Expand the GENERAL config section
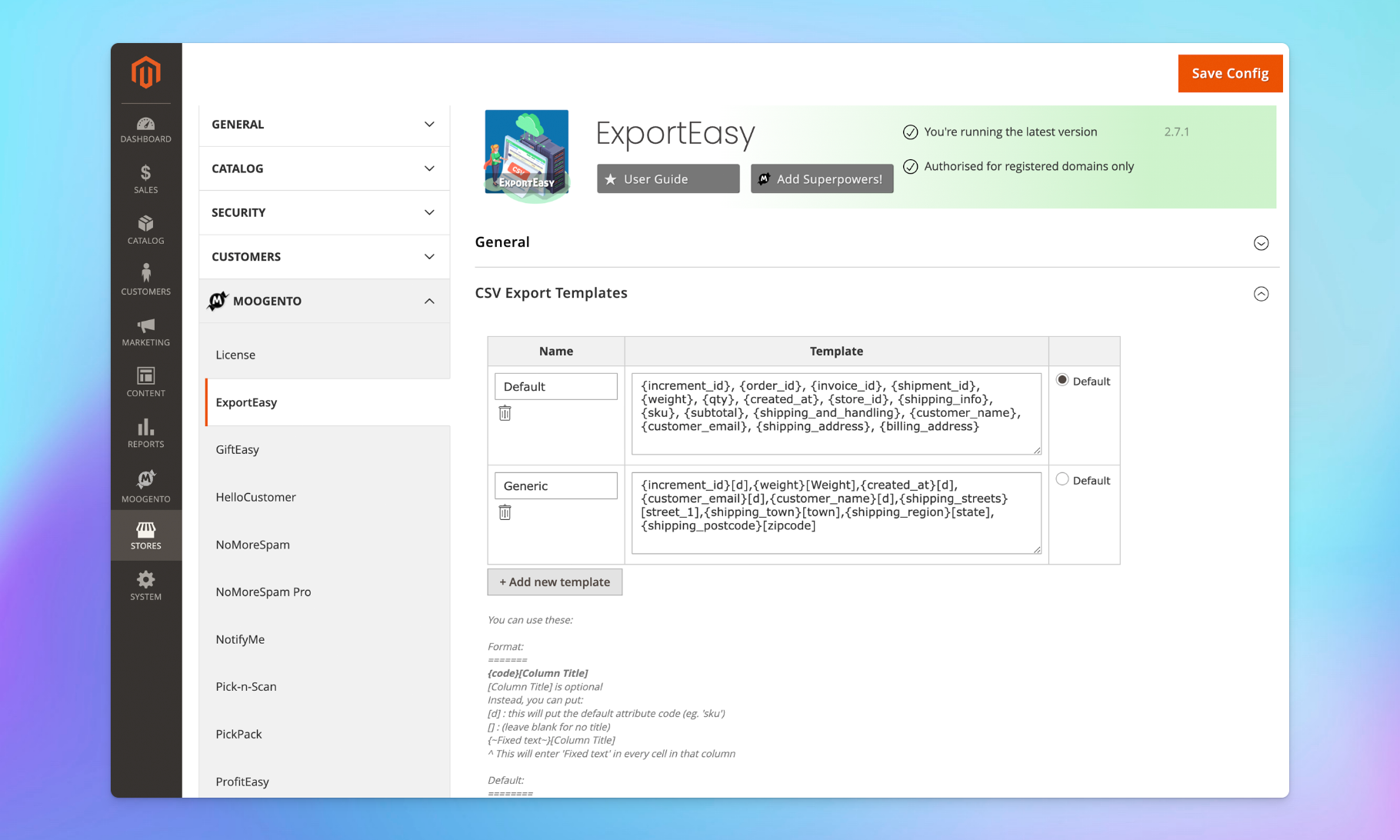 [324, 125]
